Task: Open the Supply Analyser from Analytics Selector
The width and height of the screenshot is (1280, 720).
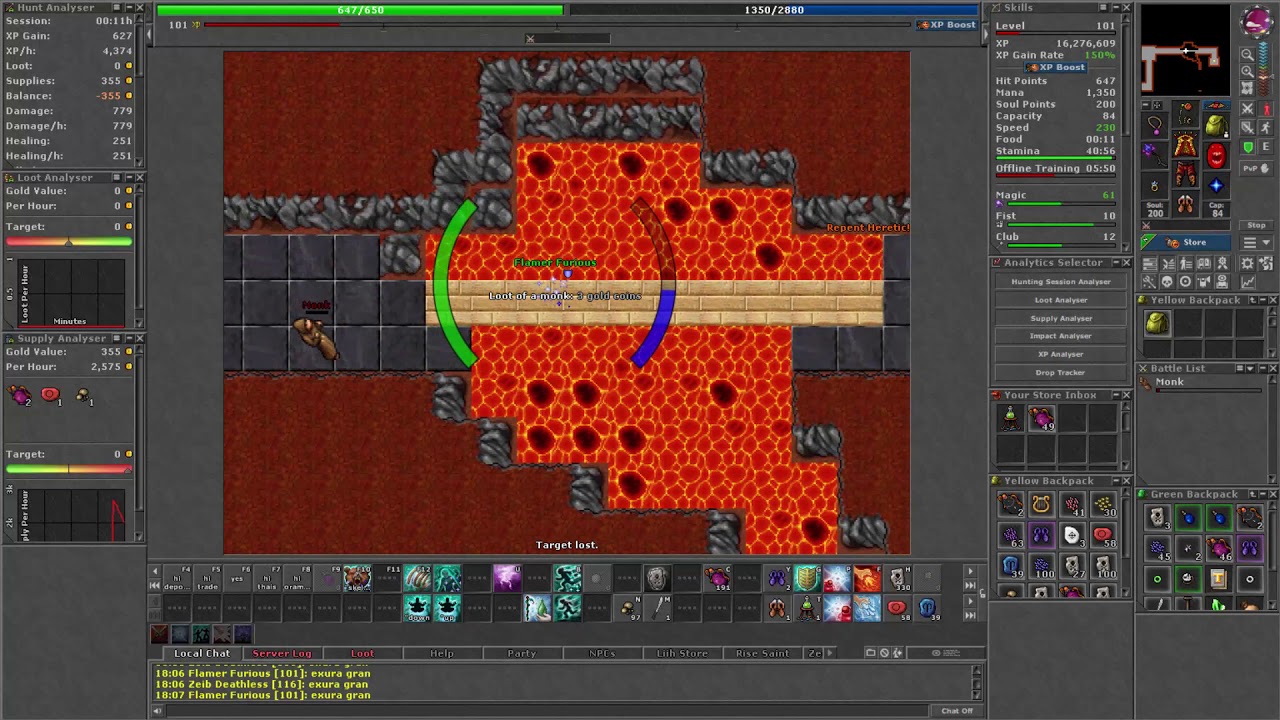Action: [1061, 318]
